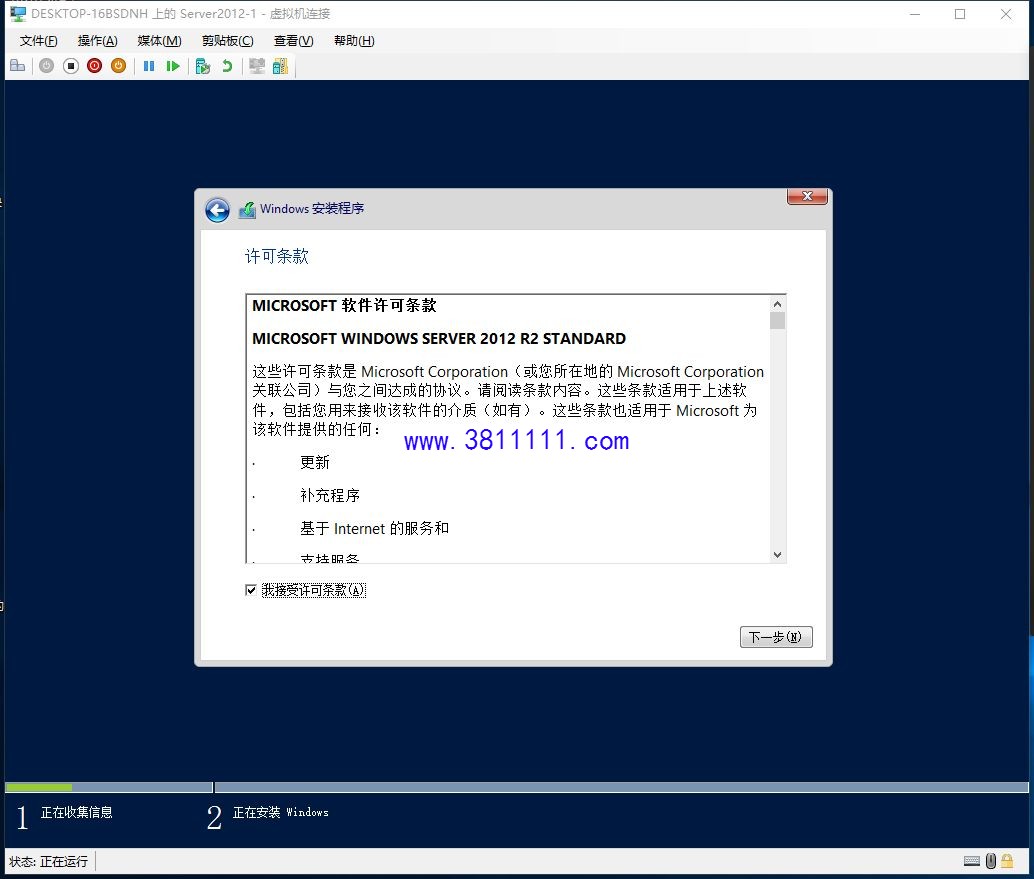Click the VM connection title bar icon
Image resolution: width=1034 pixels, height=879 pixels.
18,13
